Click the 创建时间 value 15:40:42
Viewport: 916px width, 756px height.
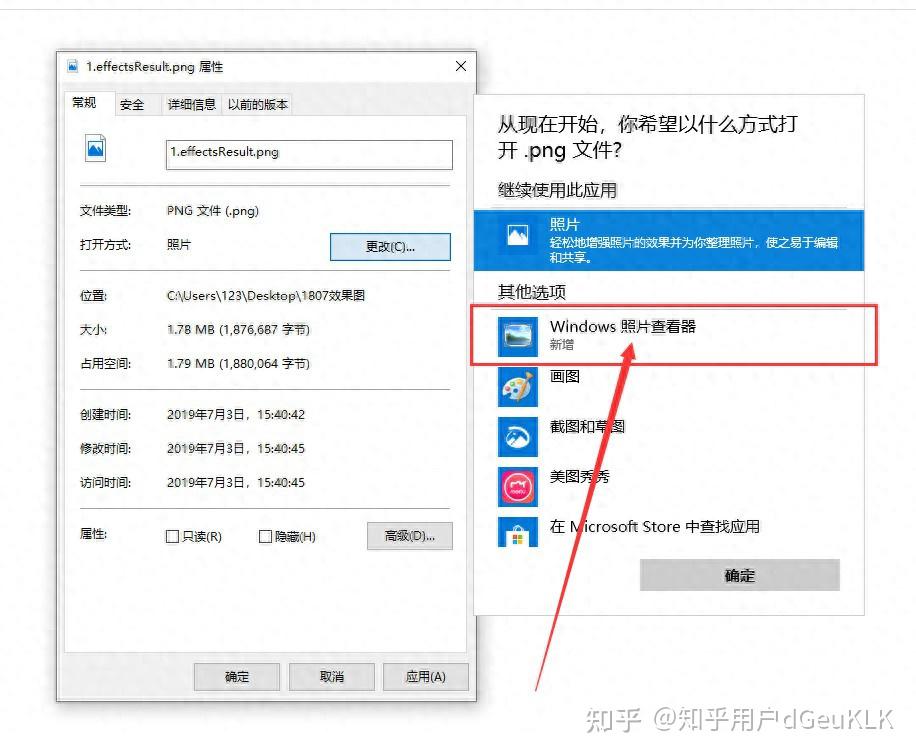click(236, 415)
